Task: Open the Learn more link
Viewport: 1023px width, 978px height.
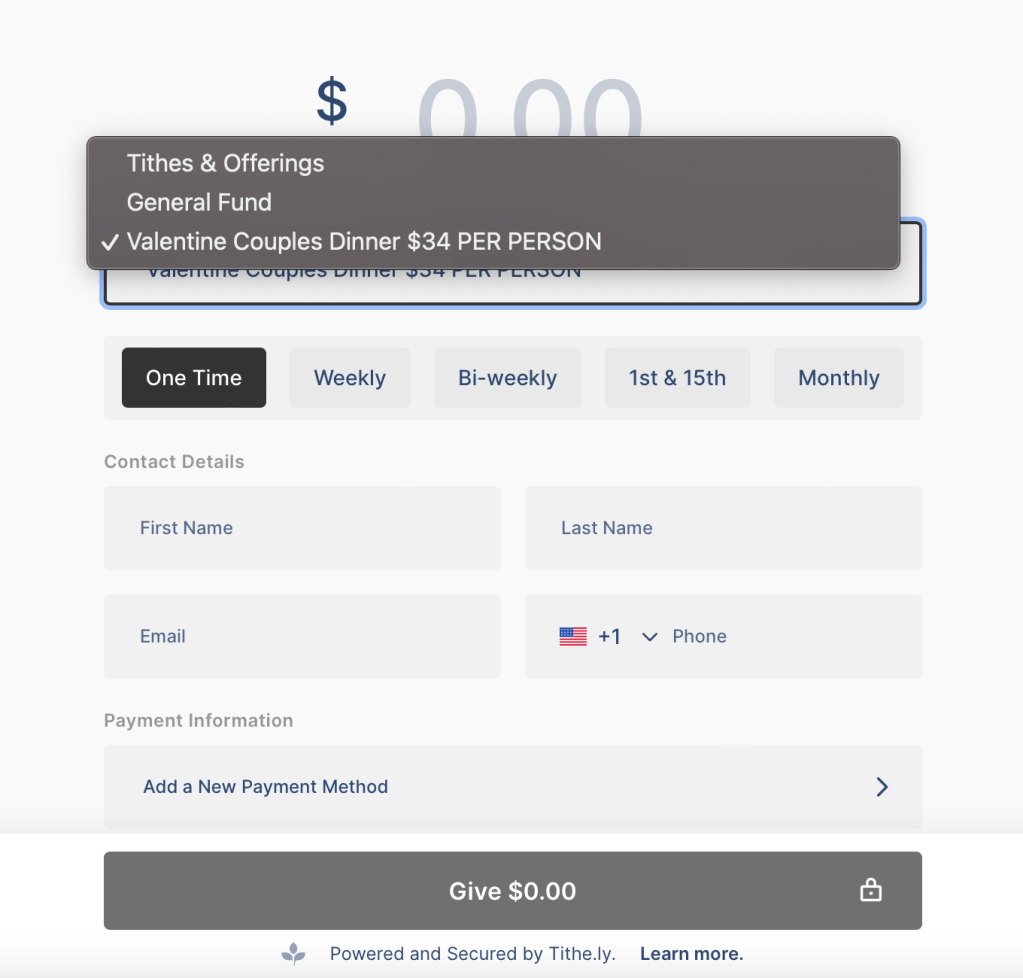Action: pyautogui.click(x=691, y=954)
